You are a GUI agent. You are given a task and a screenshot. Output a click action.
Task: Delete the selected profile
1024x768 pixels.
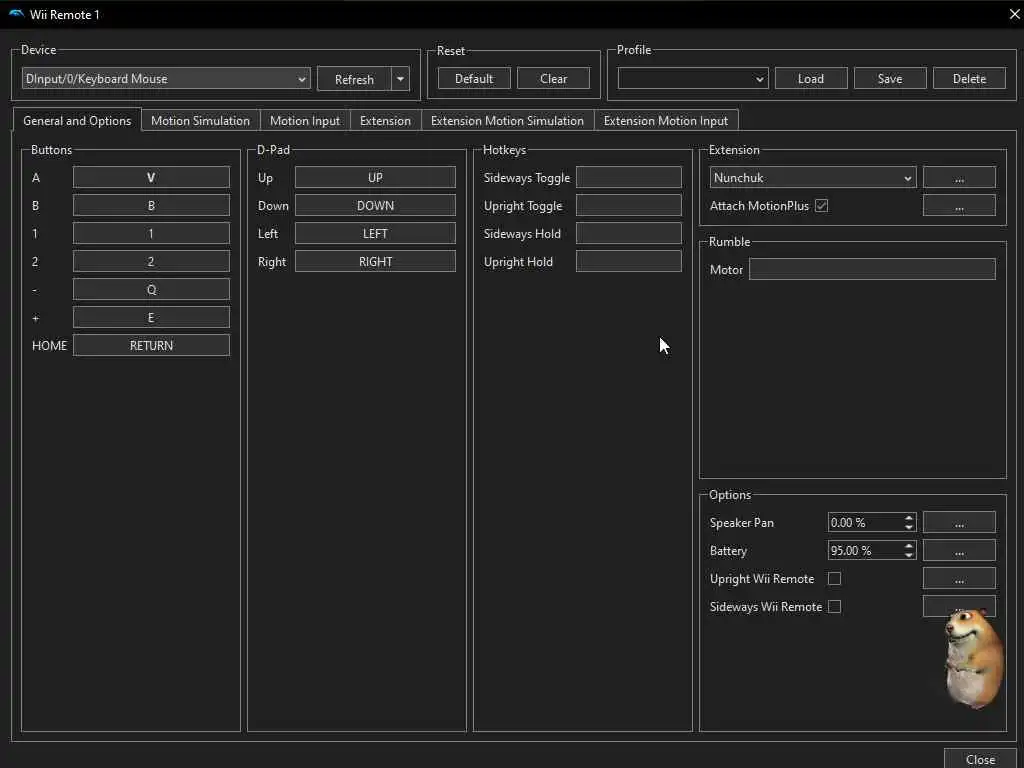[969, 78]
